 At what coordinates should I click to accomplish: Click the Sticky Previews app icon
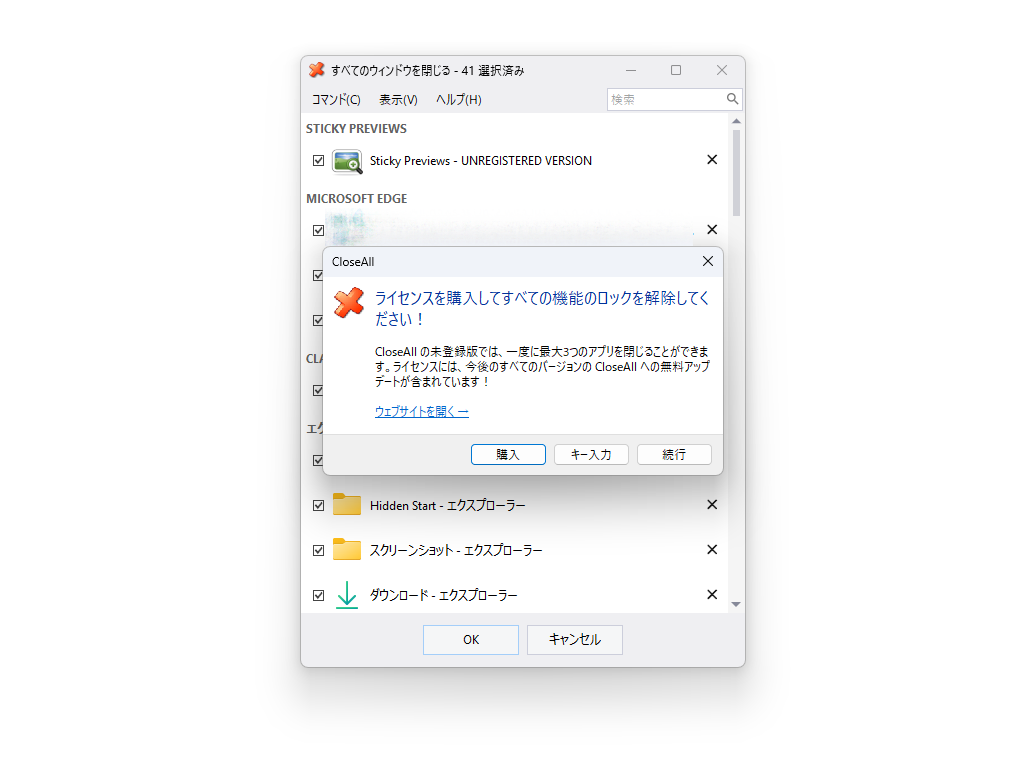[347, 161]
